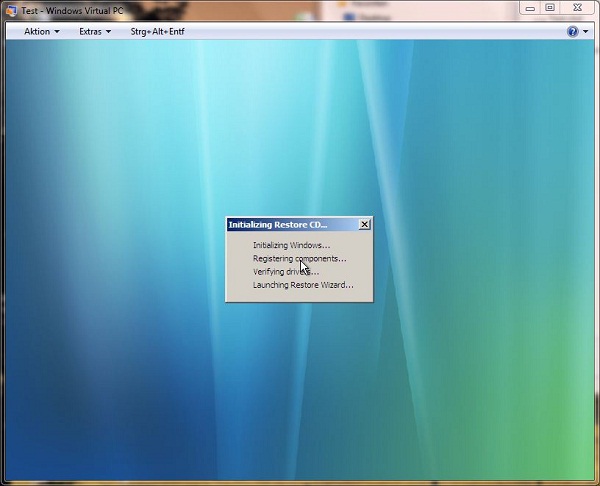Minimize the Windows Virtual PC window
Screen dimensions: 600x486
[530, 8]
